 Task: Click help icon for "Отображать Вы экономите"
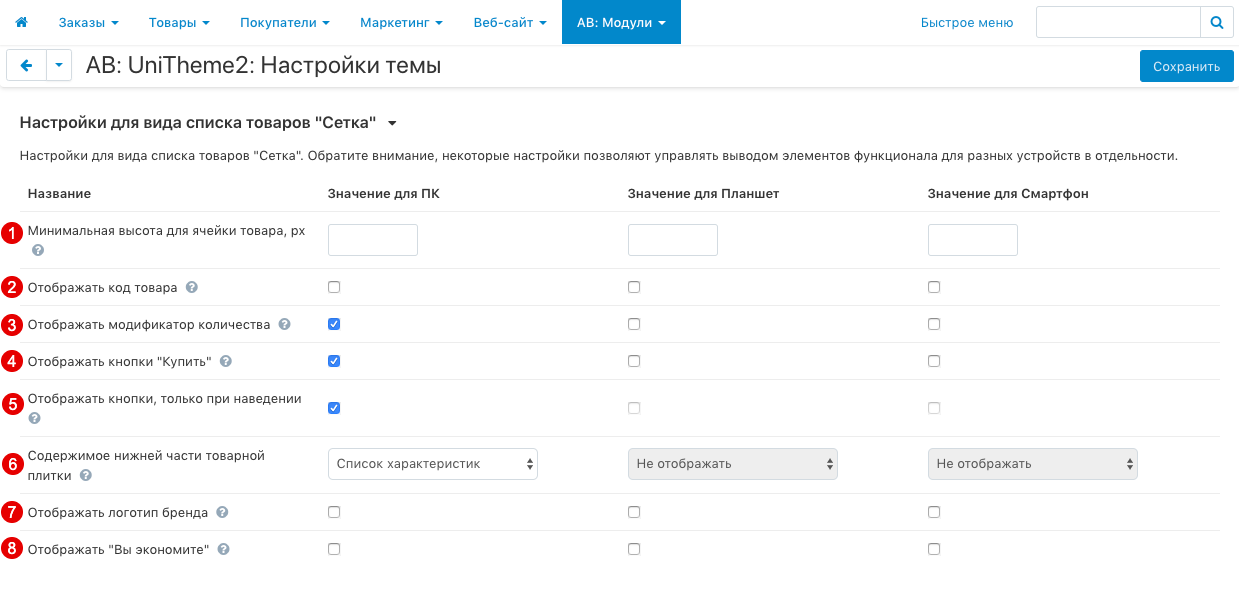tap(223, 548)
